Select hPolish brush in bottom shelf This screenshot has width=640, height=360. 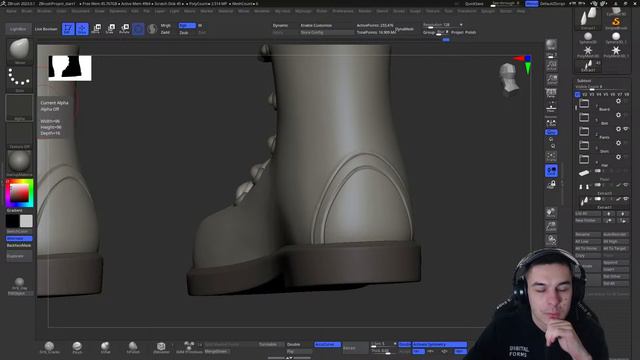(133, 347)
